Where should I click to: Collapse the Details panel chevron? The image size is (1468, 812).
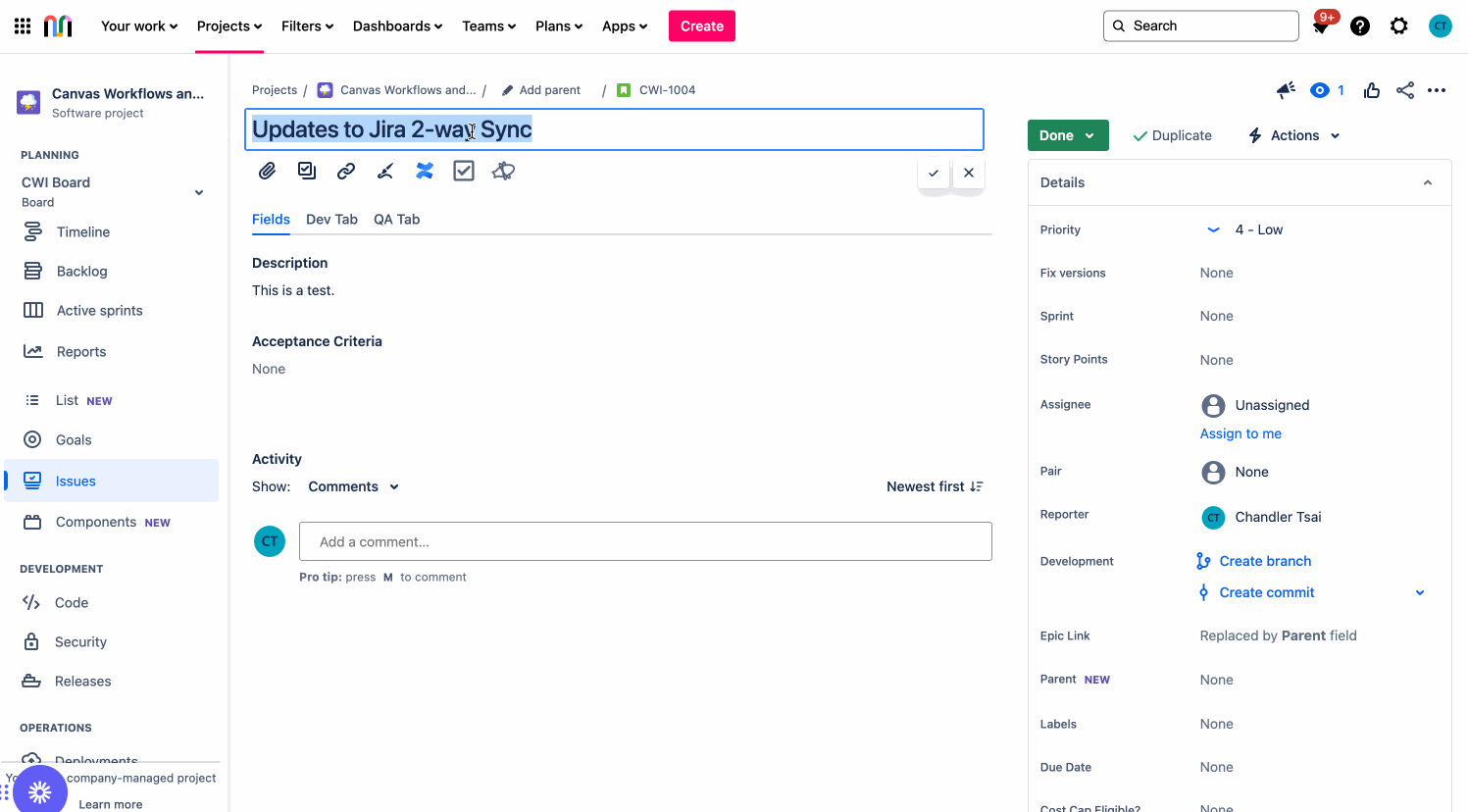[1428, 182]
